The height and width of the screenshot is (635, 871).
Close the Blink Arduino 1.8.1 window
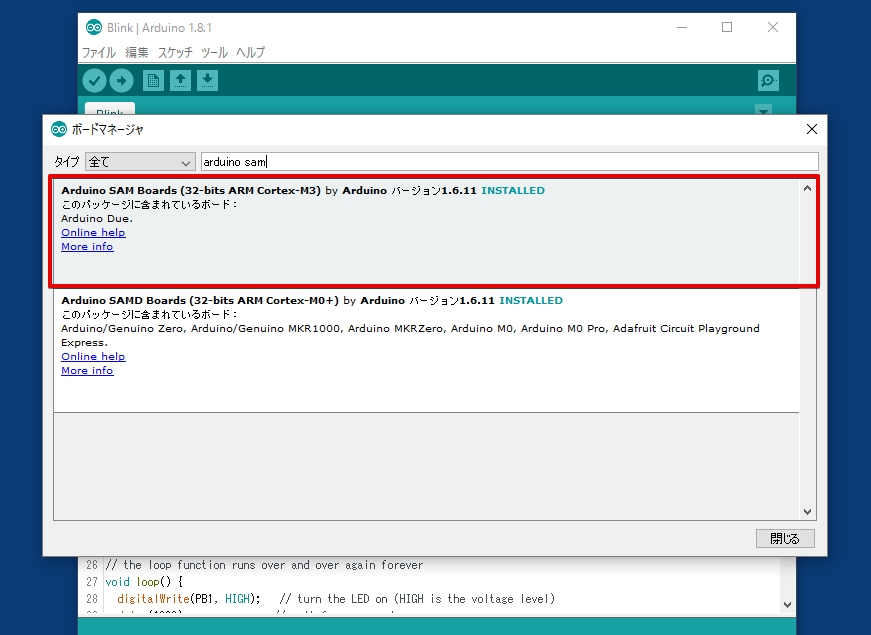773,27
